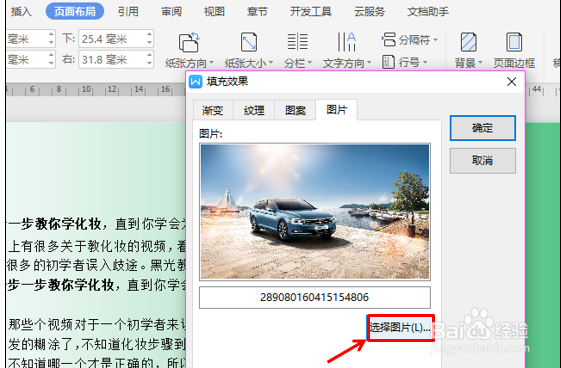Close the 填充效果 dialog

pos(512,82)
